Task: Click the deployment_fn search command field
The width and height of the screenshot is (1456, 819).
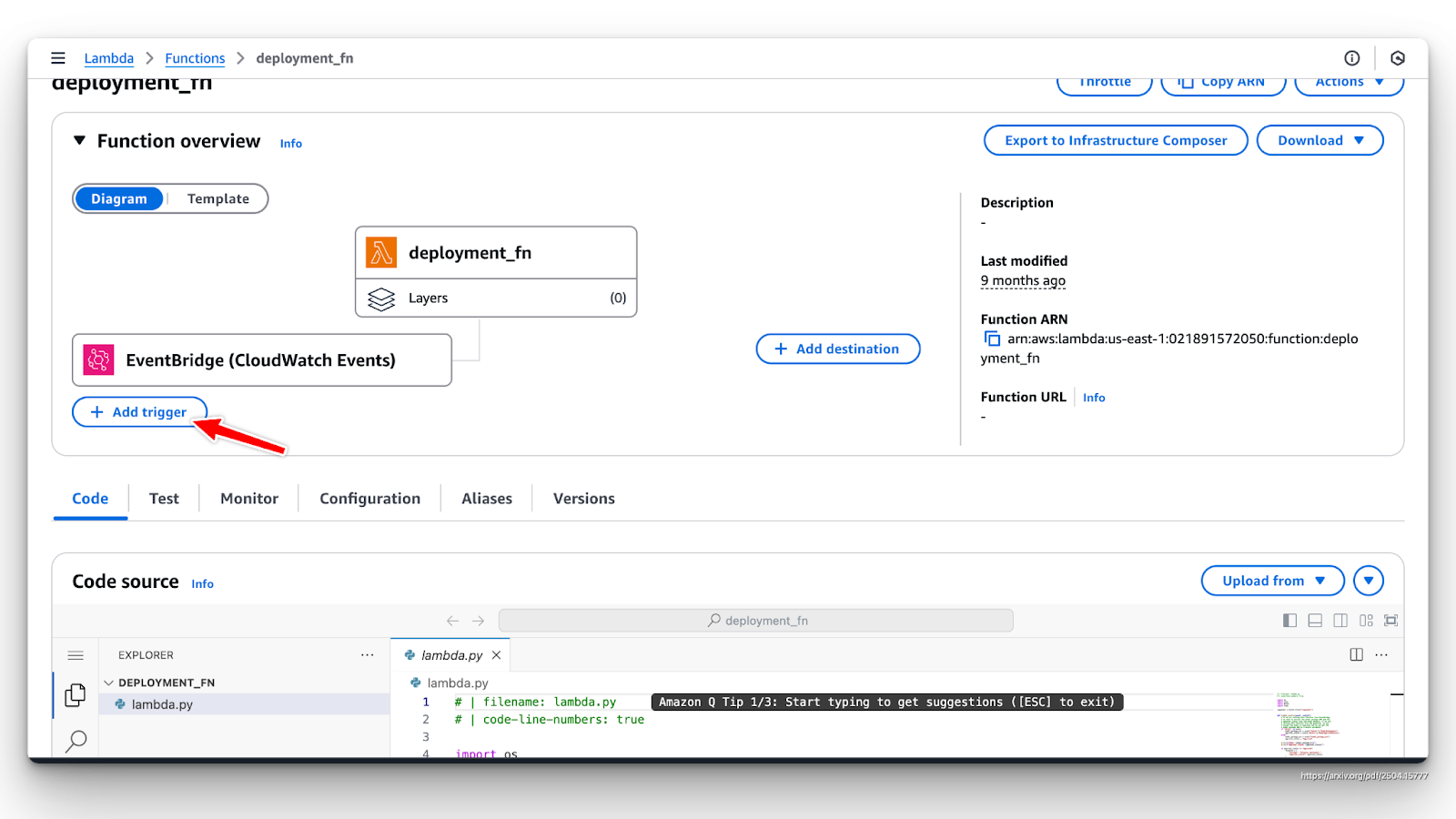Action: point(755,621)
